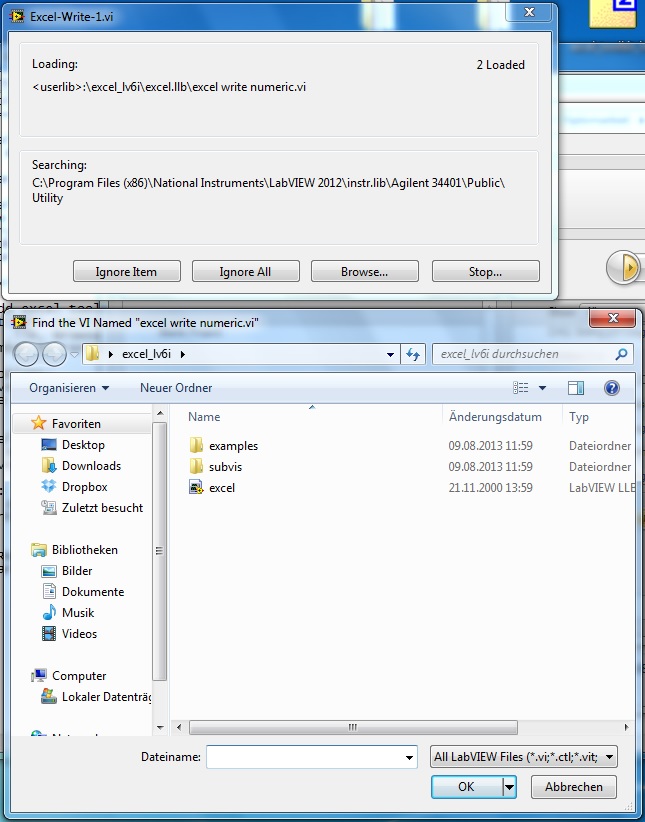
Task: Open Lokaler Datenträger in the sidebar
Action: point(106,697)
